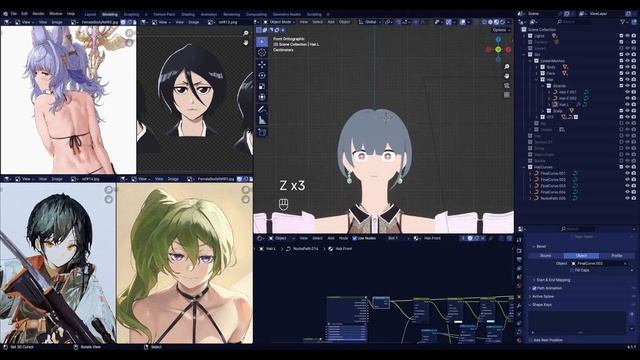Switch to the Shading workspace tab
This screenshot has width=640, height=360.
click(188, 14)
